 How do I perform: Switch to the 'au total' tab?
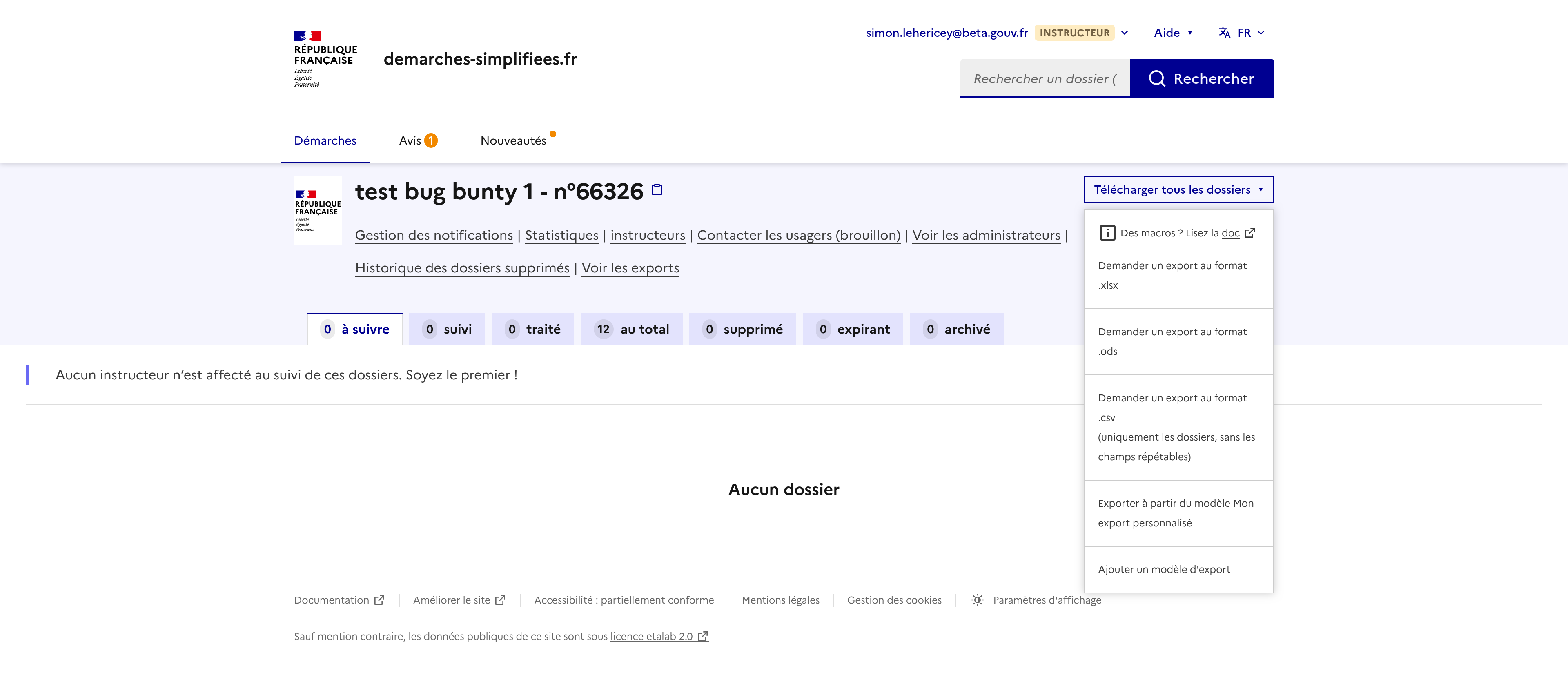pyautogui.click(x=632, y=330)
